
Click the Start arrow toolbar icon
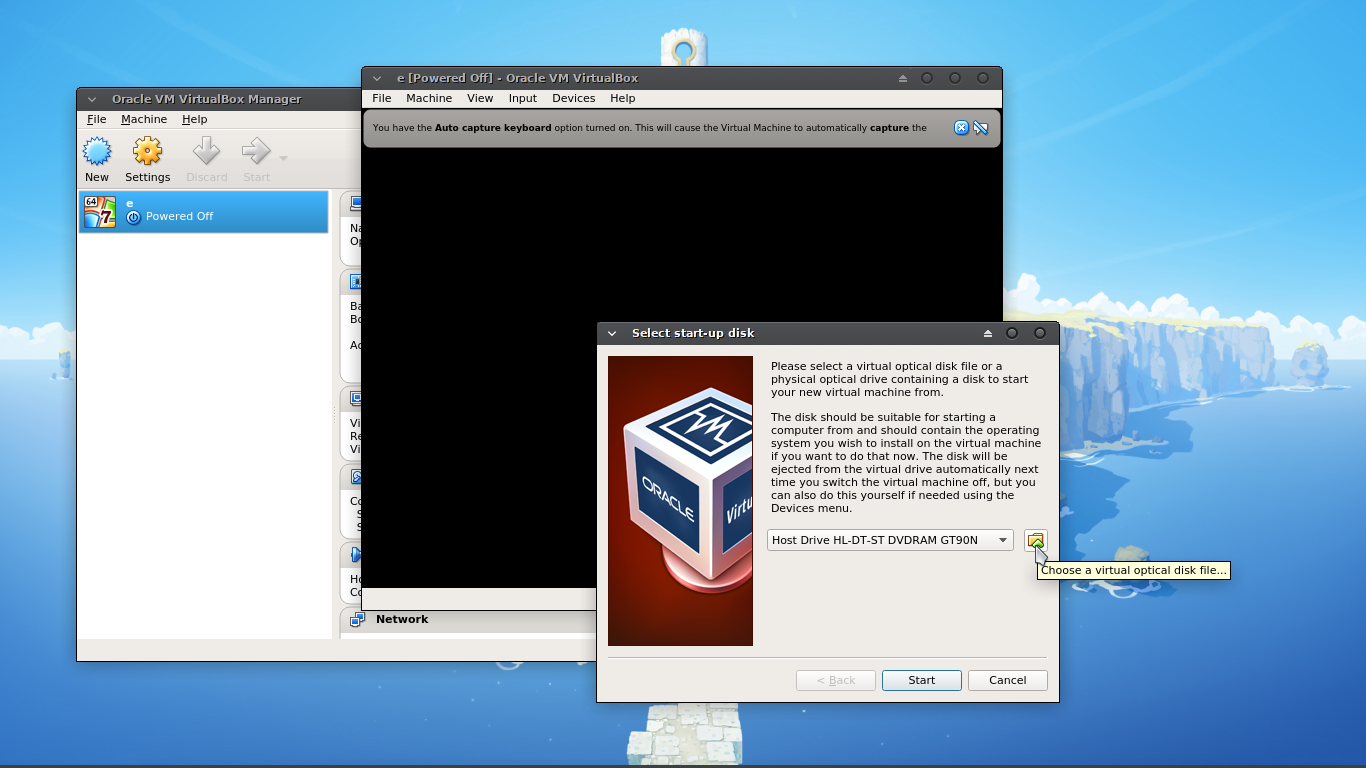point(256,152)
